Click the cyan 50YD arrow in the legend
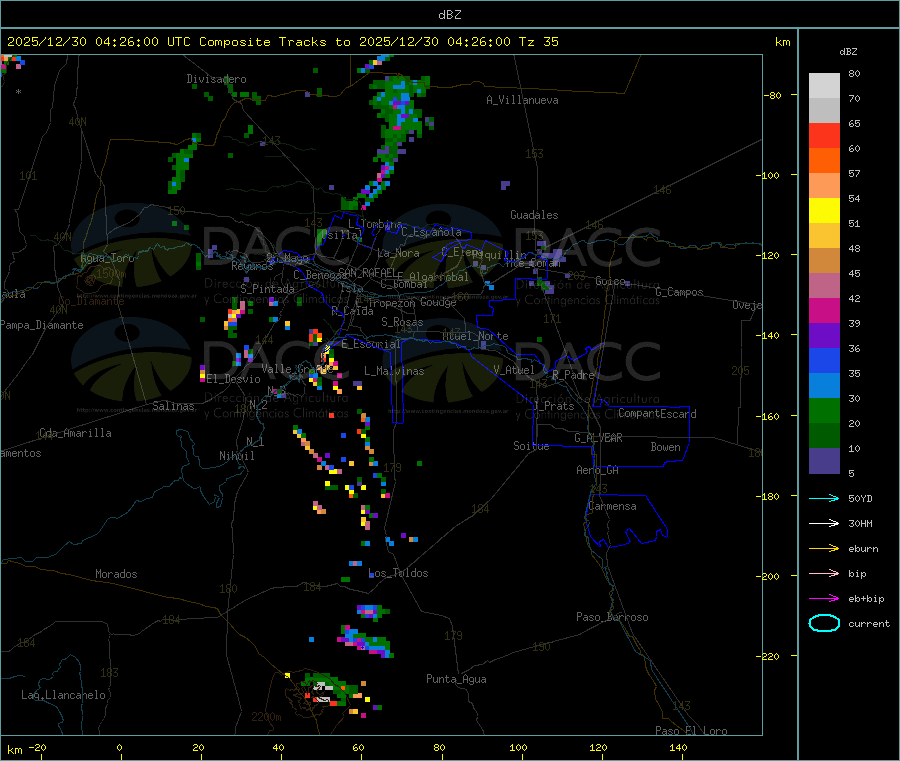Screen dimensions: 900x761 tap(824, 498)
